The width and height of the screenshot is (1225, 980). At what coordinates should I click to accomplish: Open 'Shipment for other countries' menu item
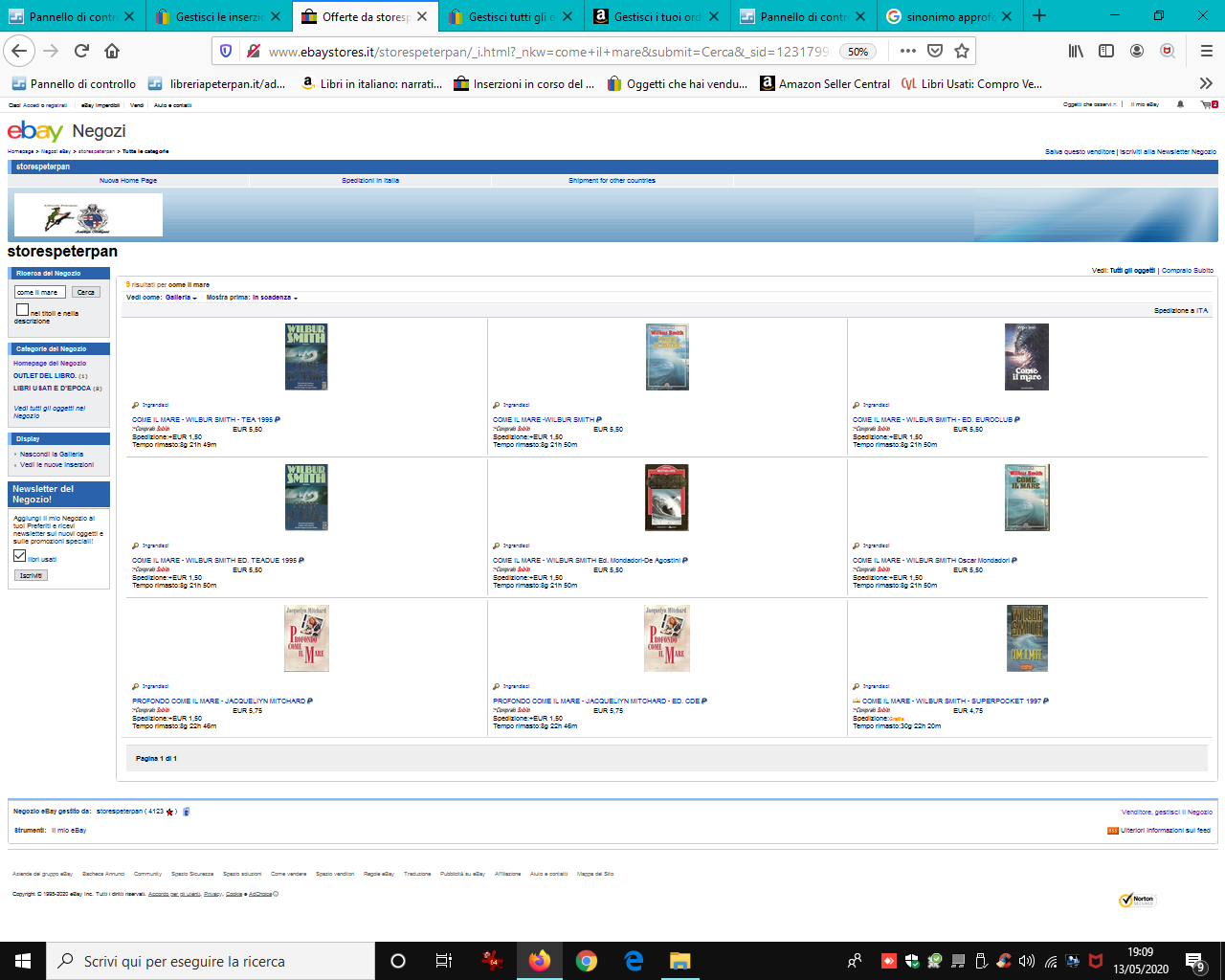tap(612, 180)
